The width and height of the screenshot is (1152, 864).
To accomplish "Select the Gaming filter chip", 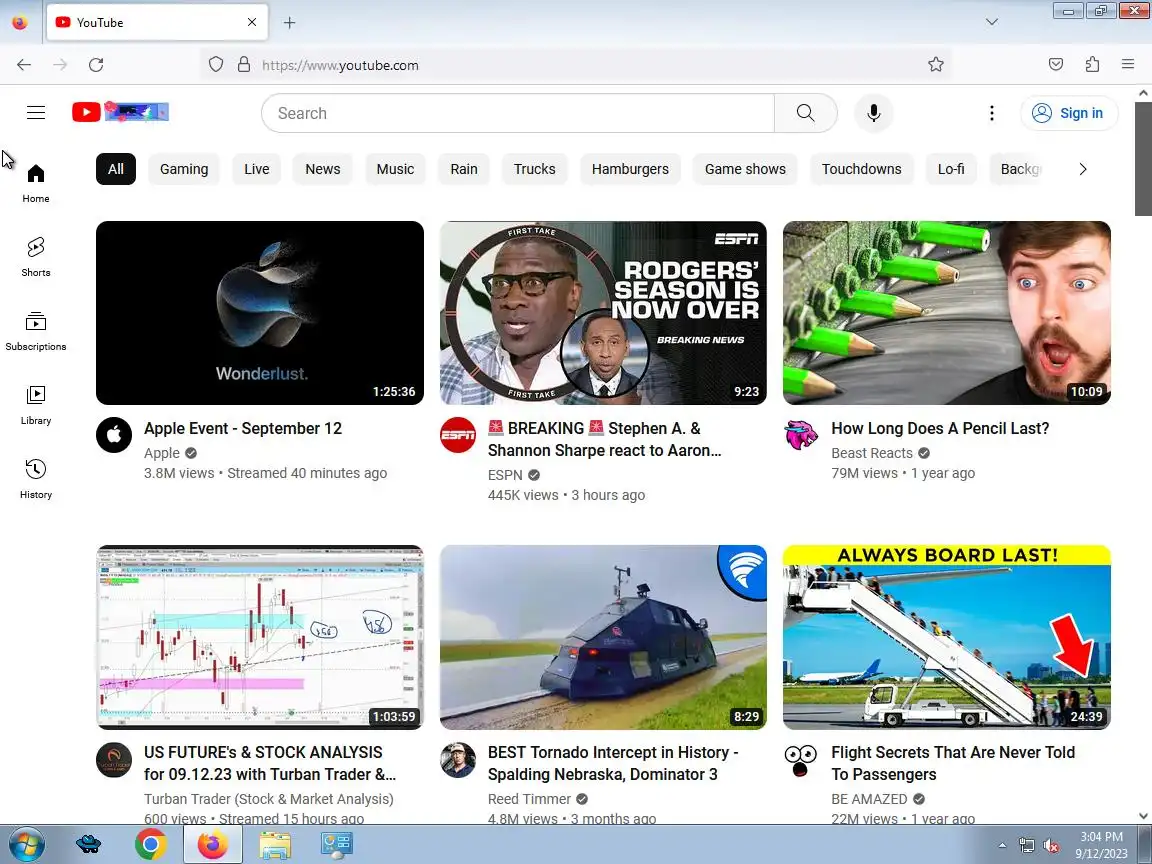I will [x=184, y=169].
